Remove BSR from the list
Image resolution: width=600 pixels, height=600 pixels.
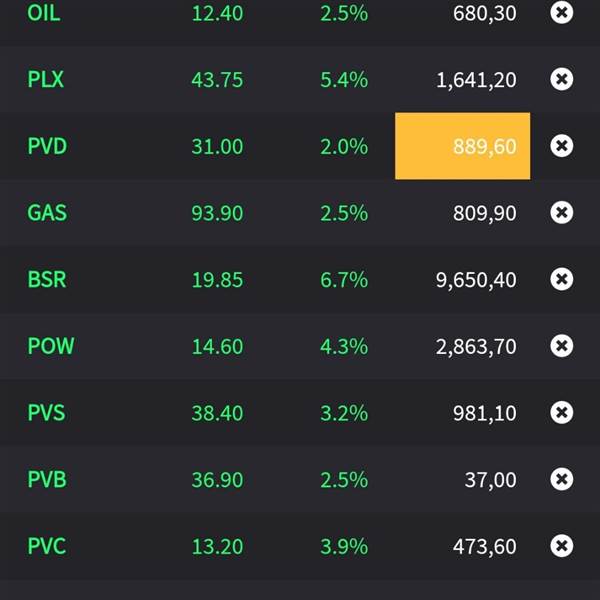click(x=562, y=280)
